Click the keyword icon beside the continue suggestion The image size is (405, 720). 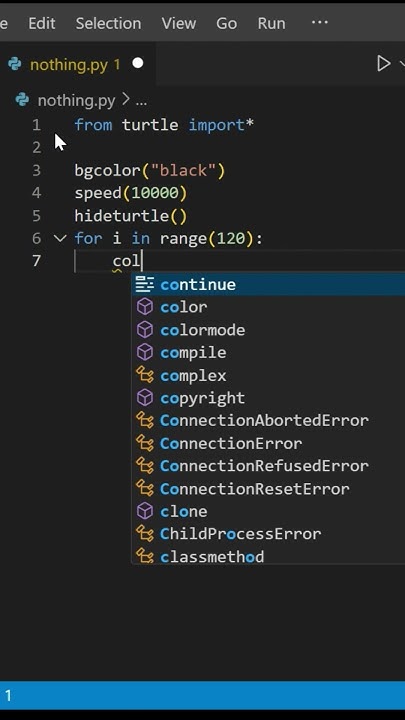pos(145,284)
